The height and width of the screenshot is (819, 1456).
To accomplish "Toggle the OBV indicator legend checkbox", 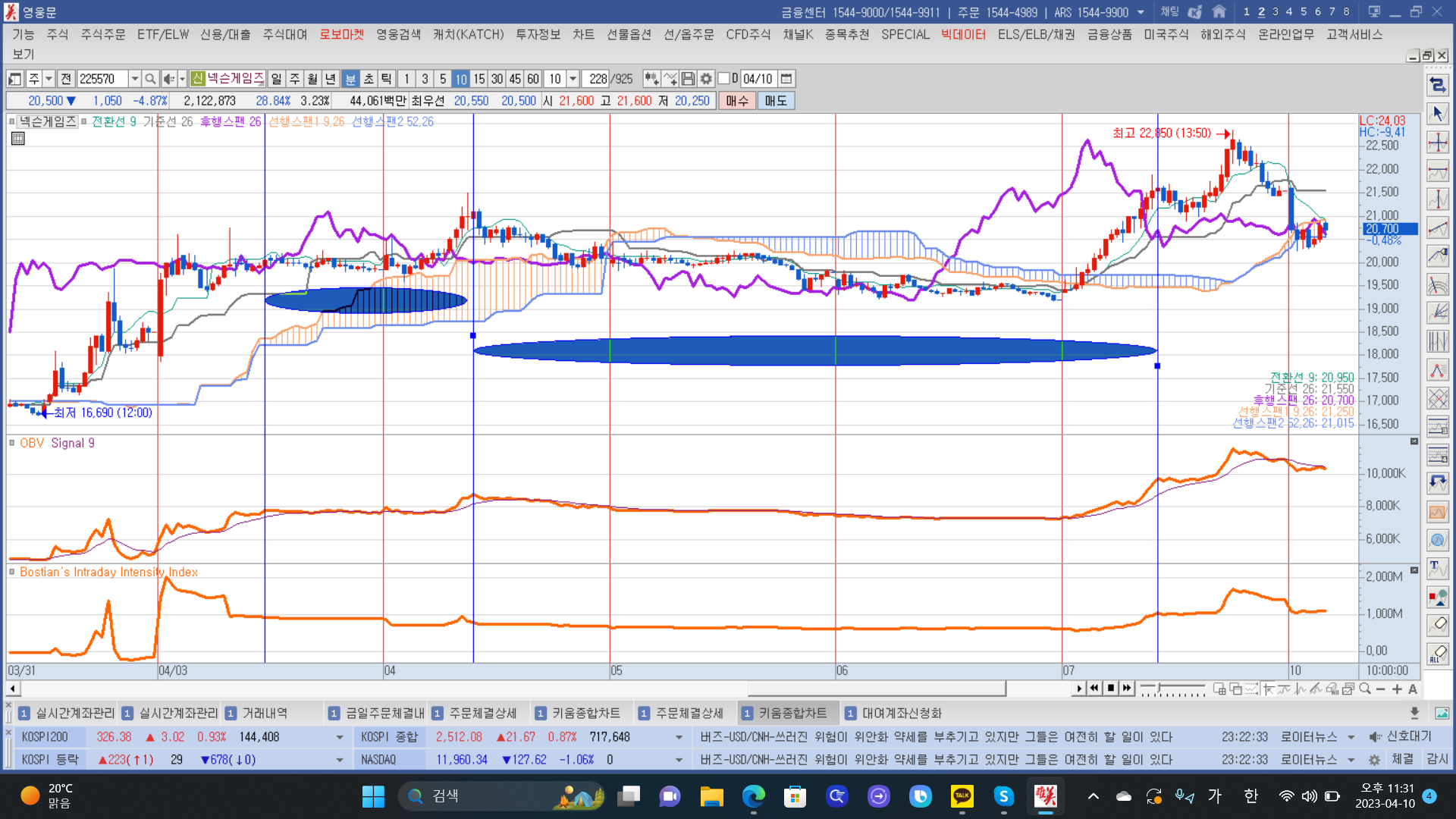I will 12,443.
